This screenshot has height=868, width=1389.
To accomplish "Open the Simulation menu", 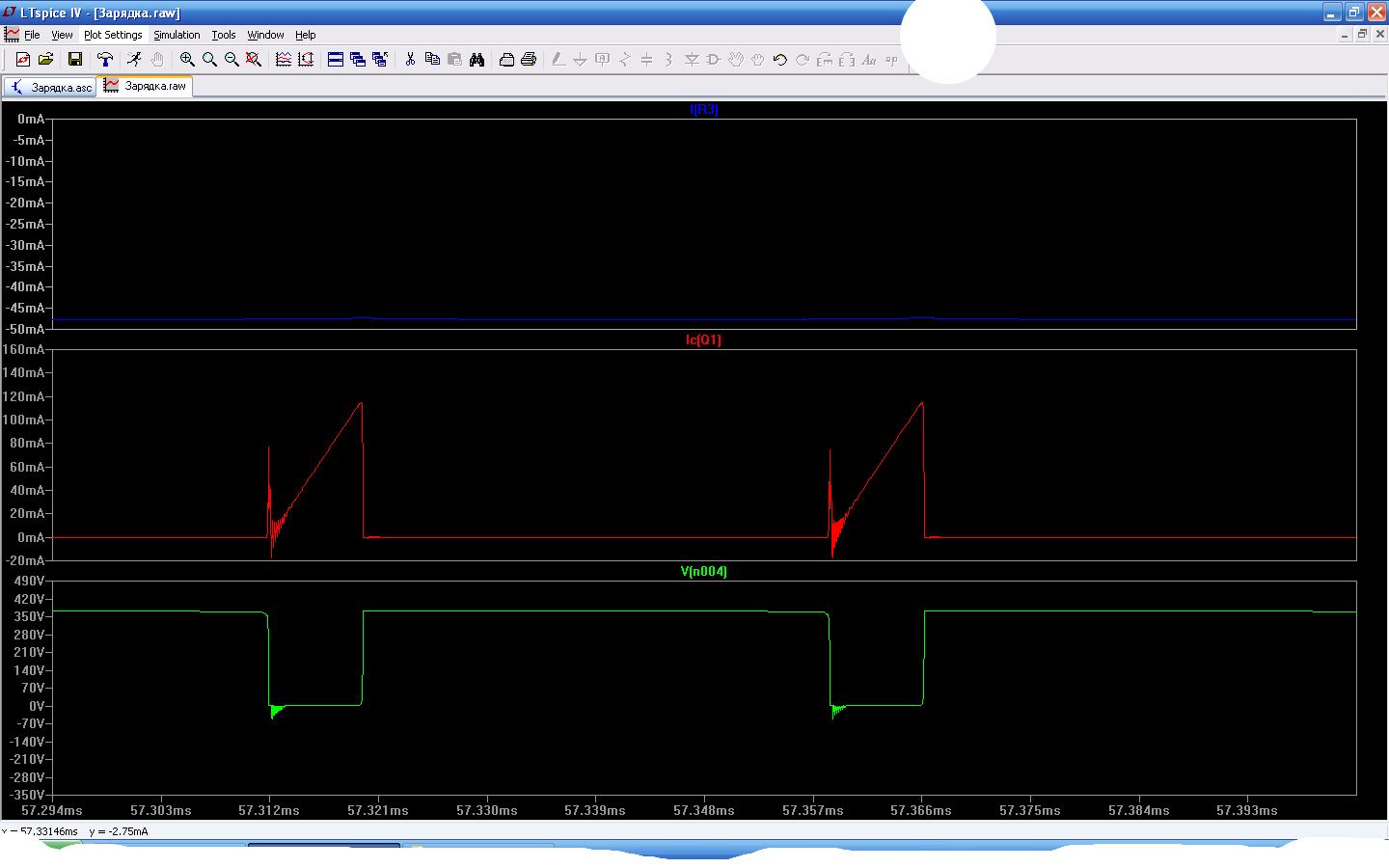I will 177,35.
